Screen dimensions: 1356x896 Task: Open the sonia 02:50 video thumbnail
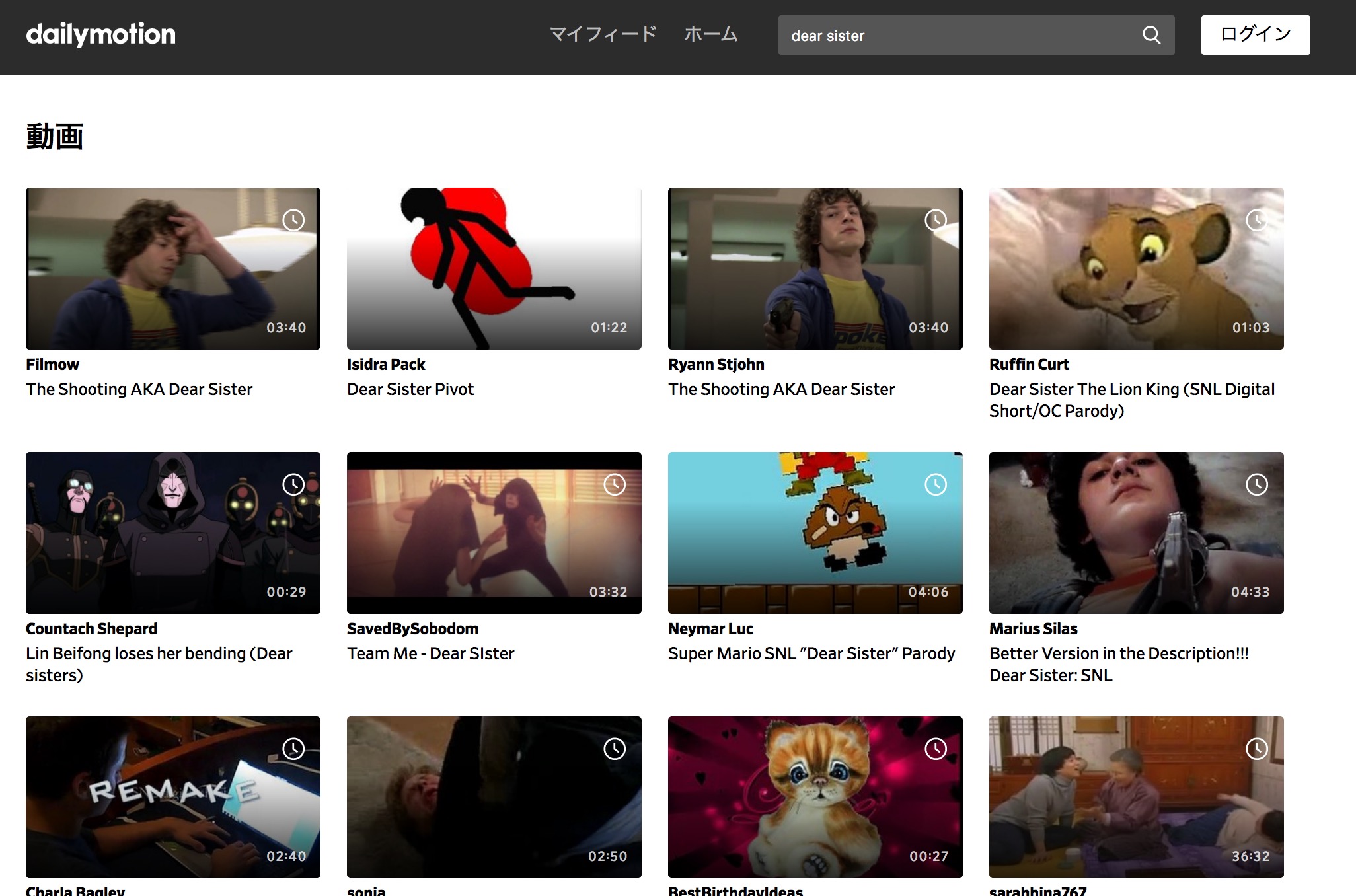[494, 797]
